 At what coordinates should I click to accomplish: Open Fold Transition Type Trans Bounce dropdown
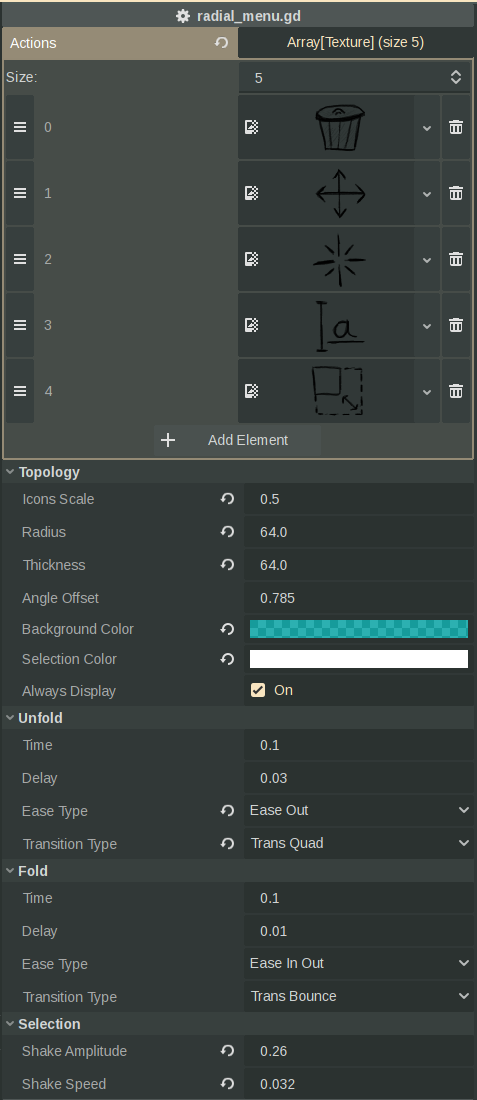coord(359,996)
